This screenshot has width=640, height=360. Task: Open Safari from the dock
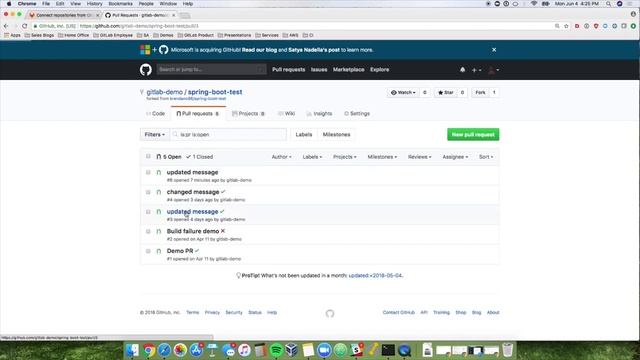pos(164,350)
